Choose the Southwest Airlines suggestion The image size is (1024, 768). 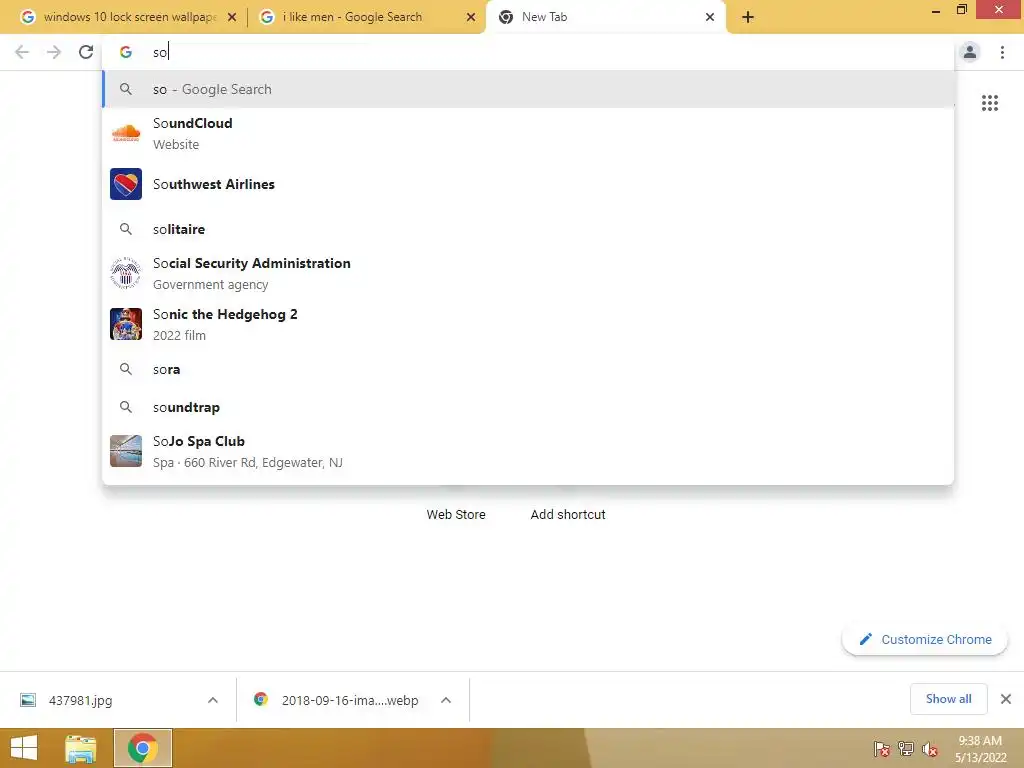click(528, 184)
